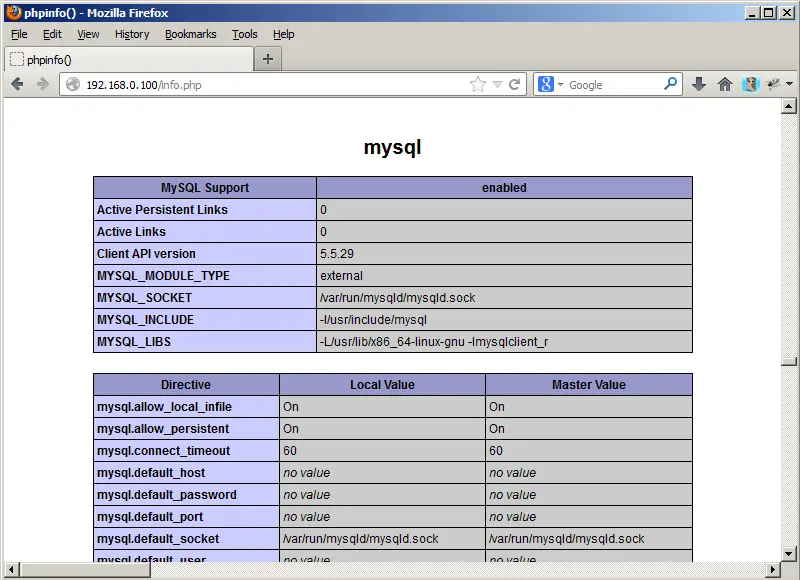Click the "Local Value" column header
The width and height of the screenshot is (800, 580).
click(x=382, y=385)
